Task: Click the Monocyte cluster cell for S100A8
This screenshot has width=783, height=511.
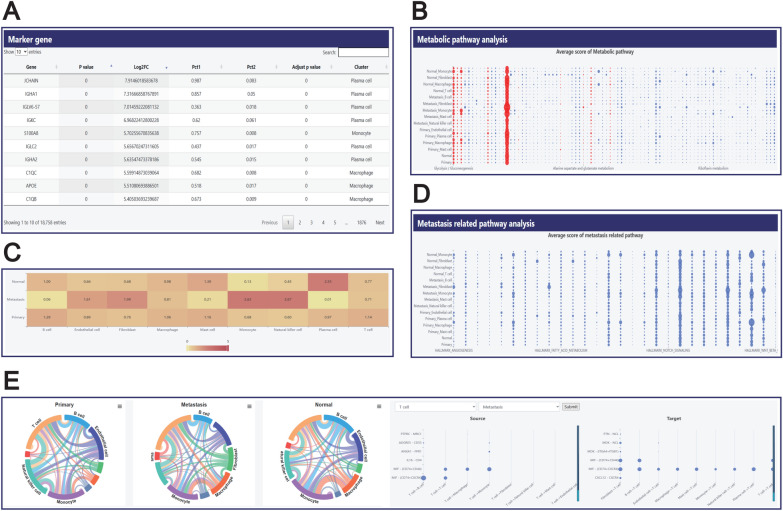Action: (361, 133)
